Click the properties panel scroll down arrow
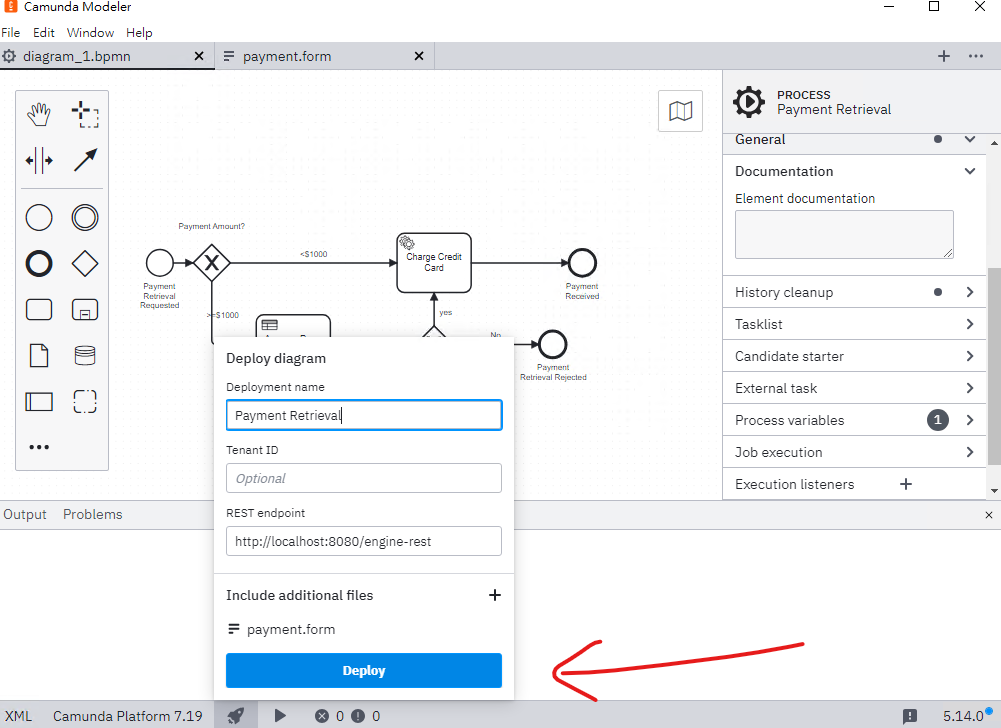The width and height of the screenshot is (1001, 728). [x=994, y=491]
